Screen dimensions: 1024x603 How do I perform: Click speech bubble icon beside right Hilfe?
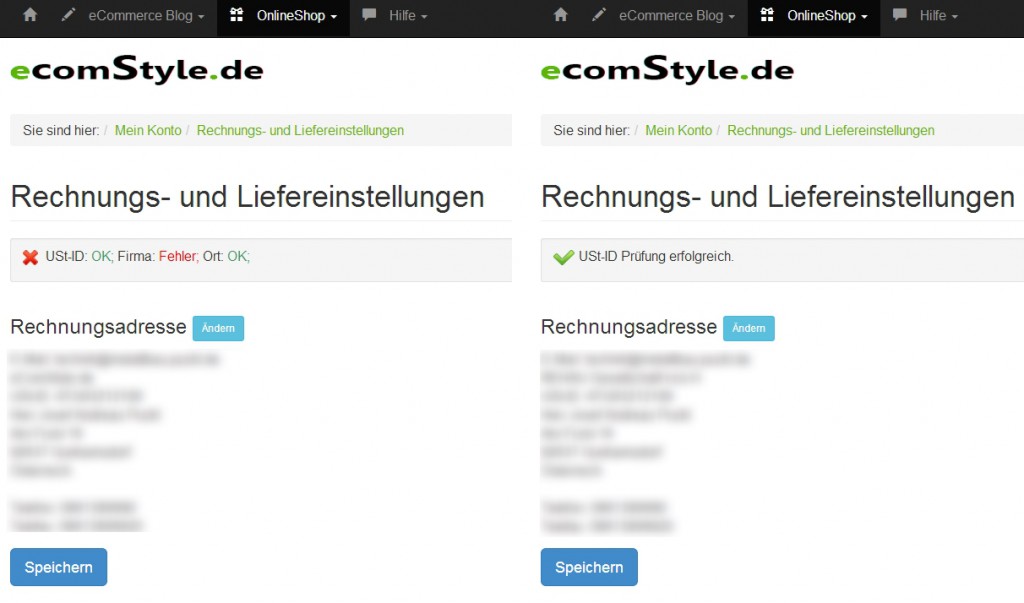(x=899, y=14)
